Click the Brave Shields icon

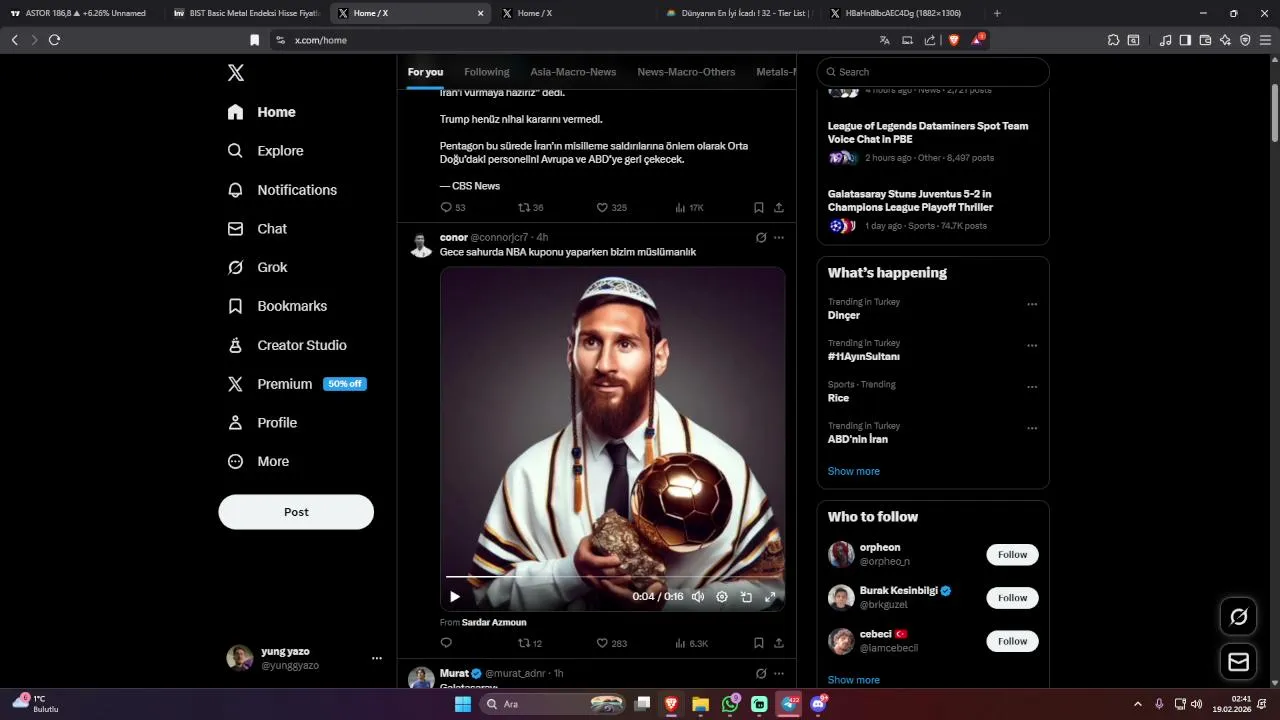(953, 40)
